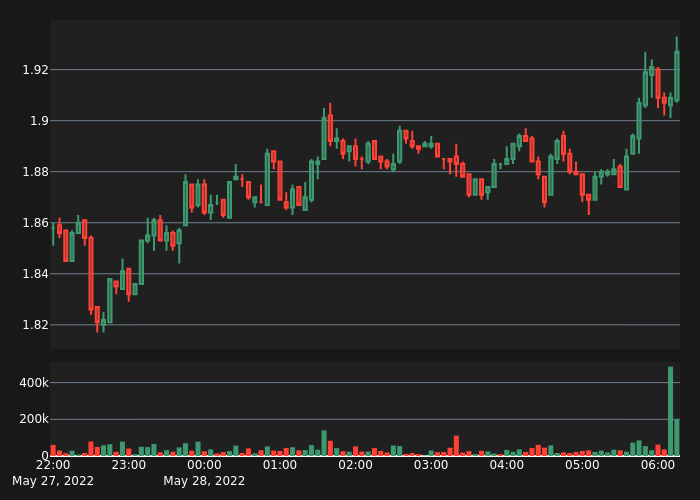The width and height of the screenshot is (700, 500).
Task: Select the green volume bar peaking before 02:00
Action: [x=324, y=443]
